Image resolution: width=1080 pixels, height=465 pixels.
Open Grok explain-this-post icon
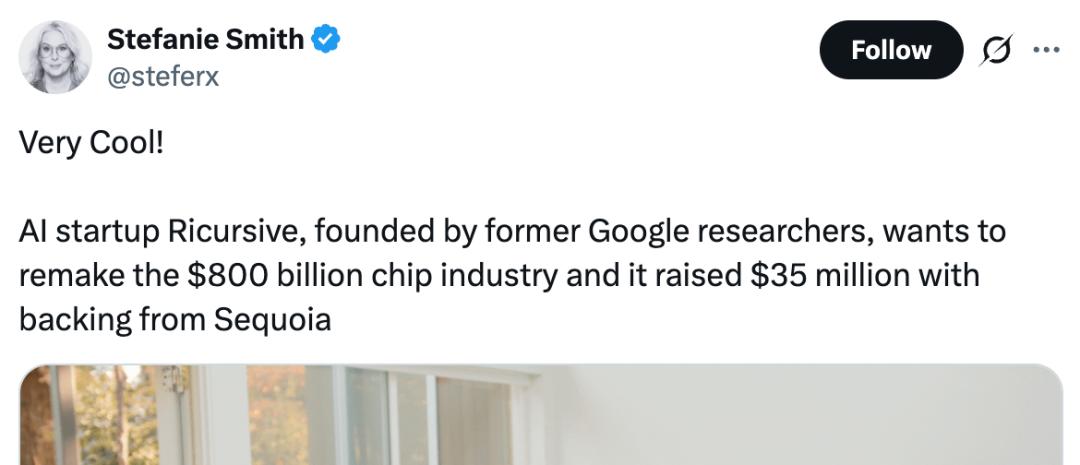[x=996, y=51]
